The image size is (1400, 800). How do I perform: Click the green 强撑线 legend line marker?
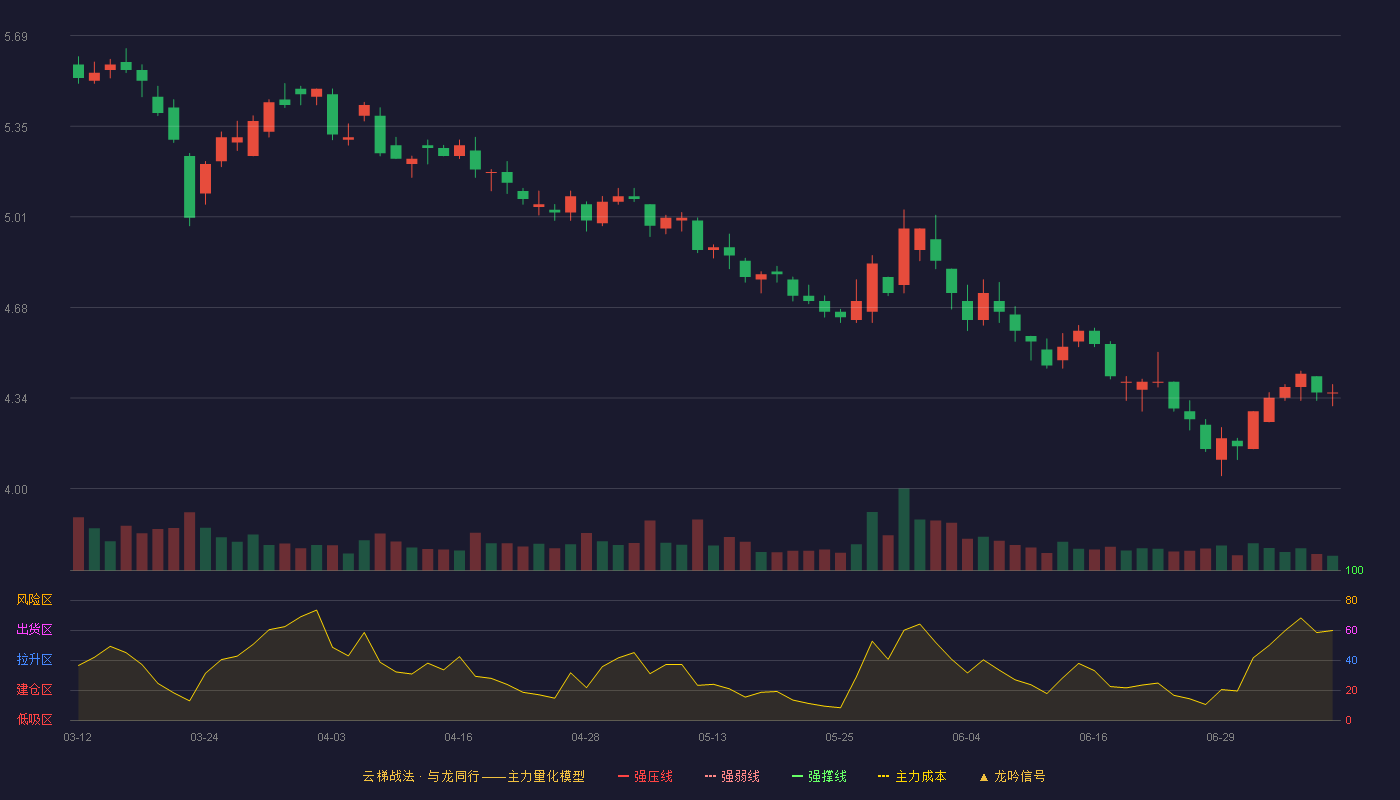(x=797, y=776)
